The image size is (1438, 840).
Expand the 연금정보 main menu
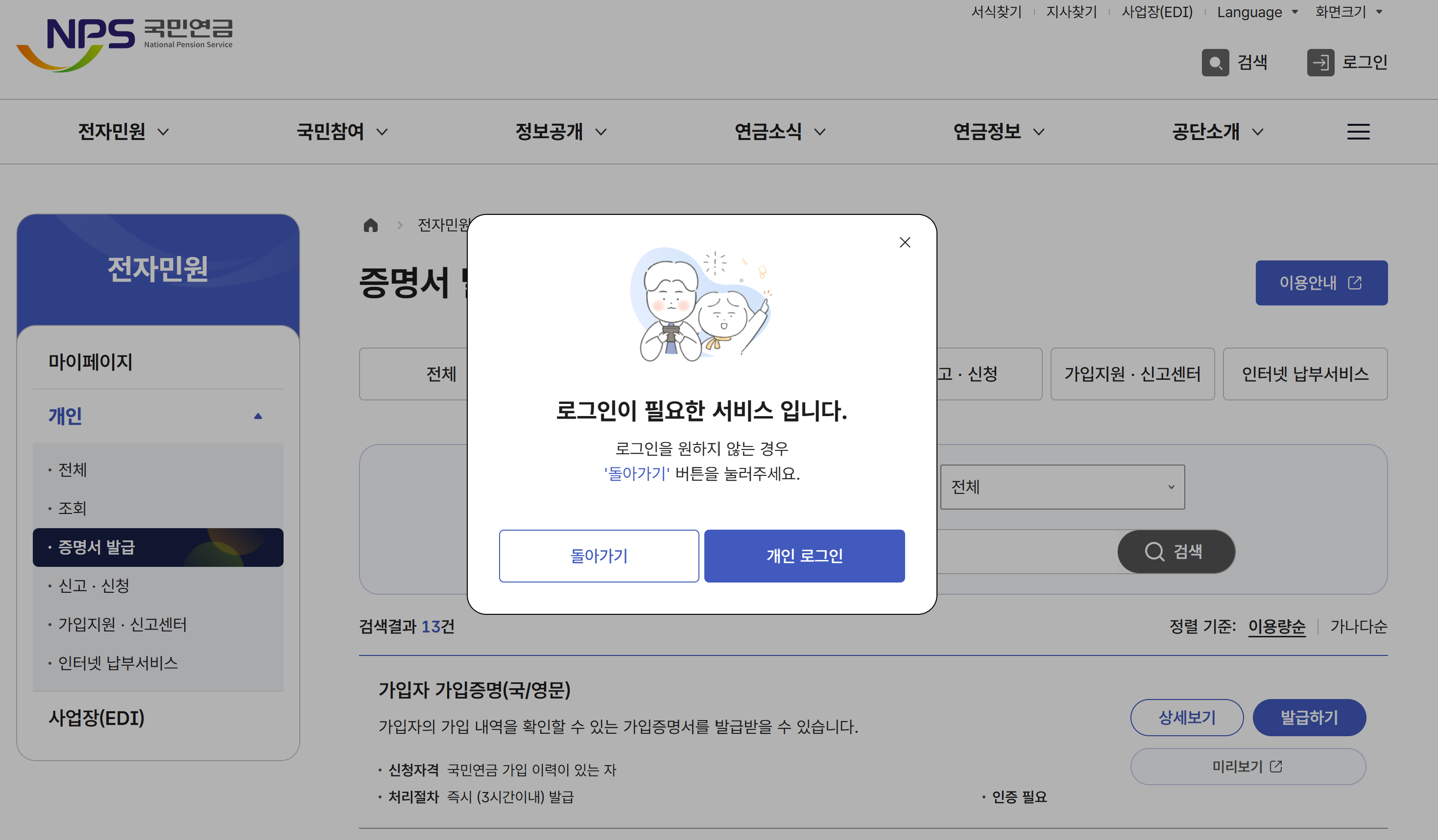[x=998, y=132]
